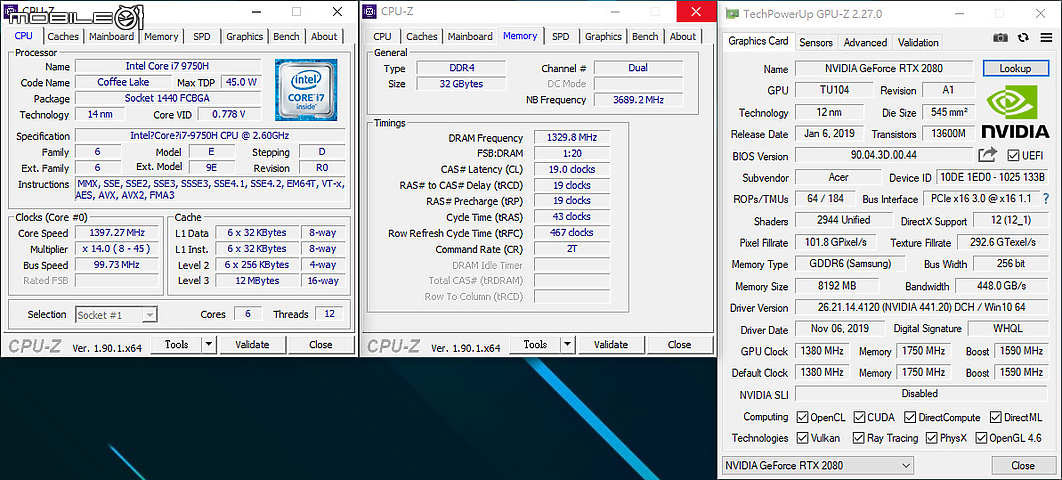
Task: Click the GPU-Z refresh icon
Action: pos(1023,38)
